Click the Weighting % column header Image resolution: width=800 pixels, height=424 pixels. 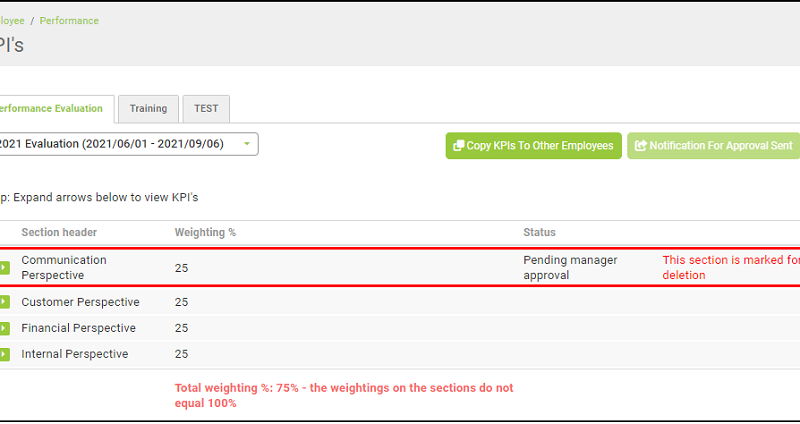(x=205, y=233)
